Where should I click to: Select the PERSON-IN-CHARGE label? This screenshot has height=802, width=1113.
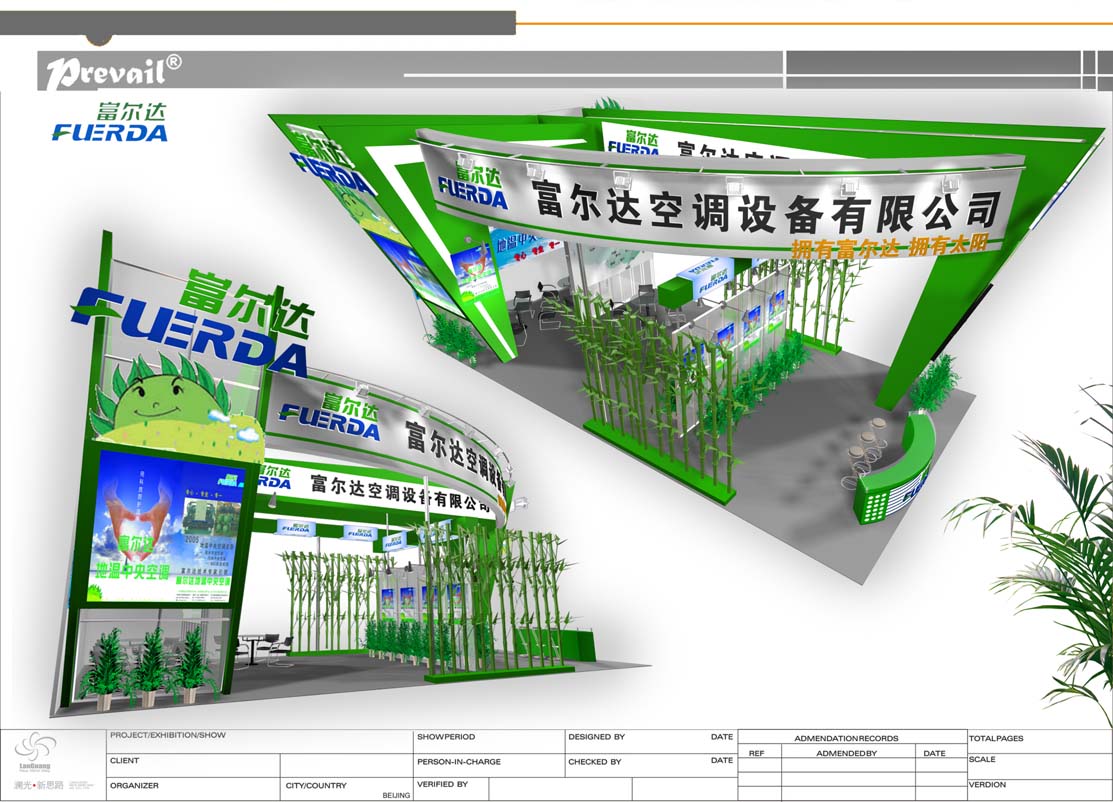[459, 762]
